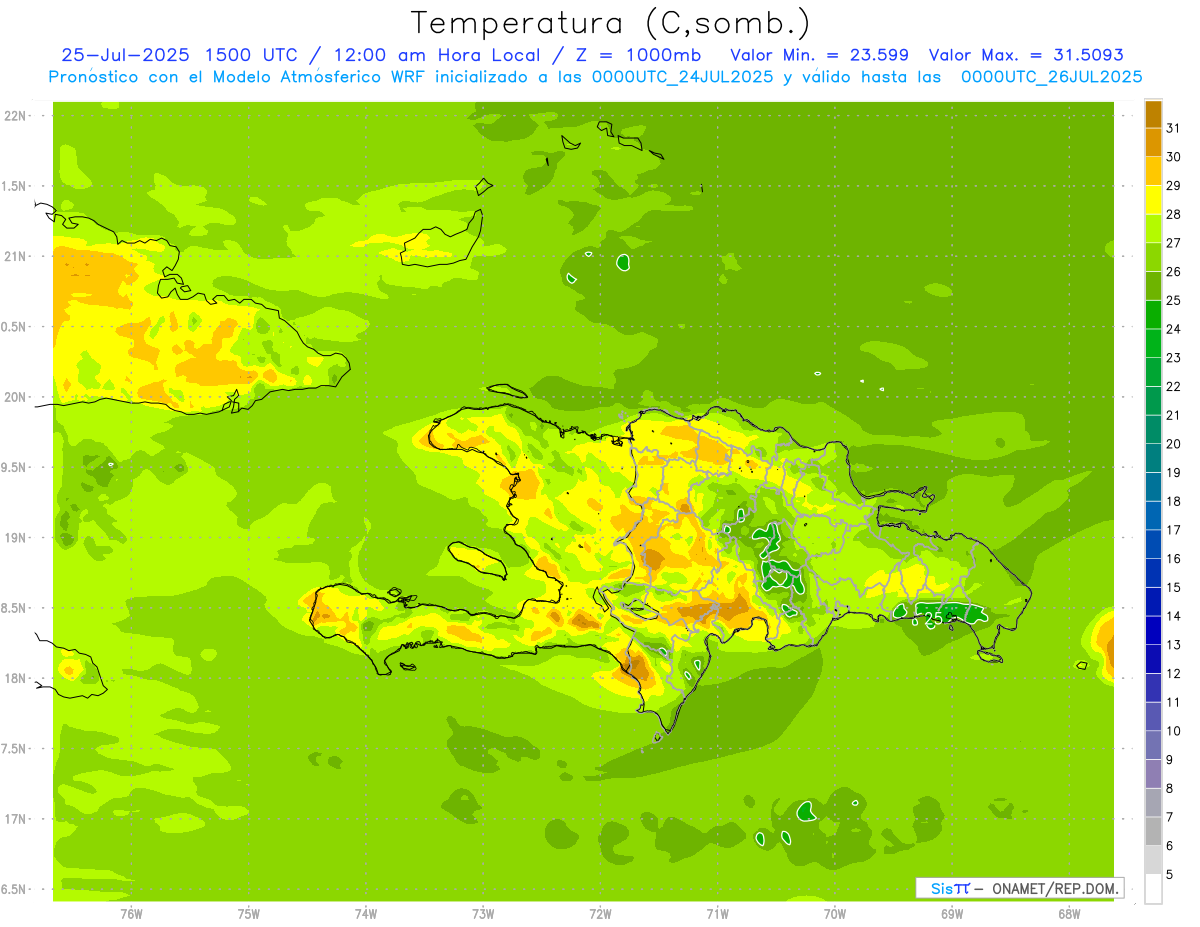Viewport: 1200px width, 927px height.
Task: Click the legend label '5'
Action: coord(1170,875)
